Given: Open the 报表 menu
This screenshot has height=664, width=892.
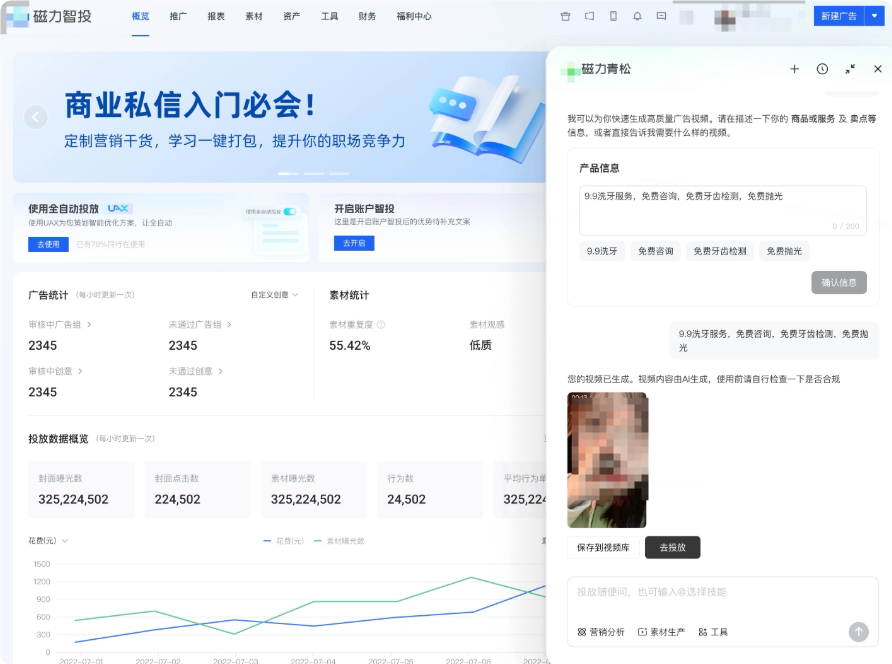Looking at the screenshot, I should 216,17.
